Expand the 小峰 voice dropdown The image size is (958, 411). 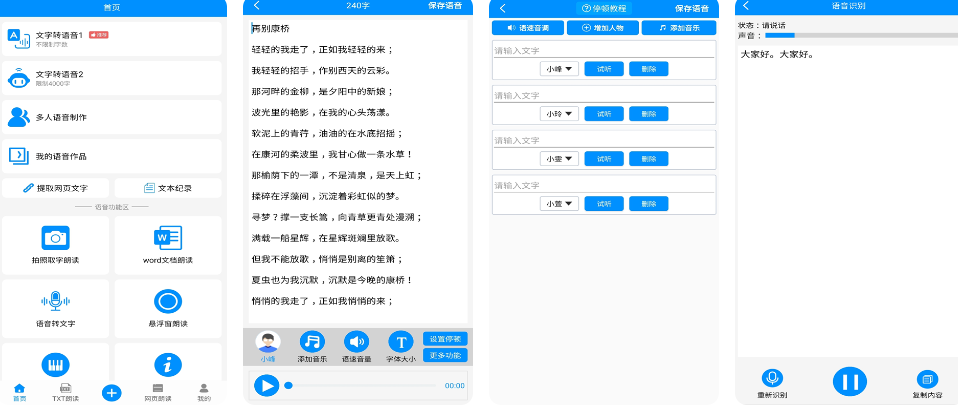point(559,69)
